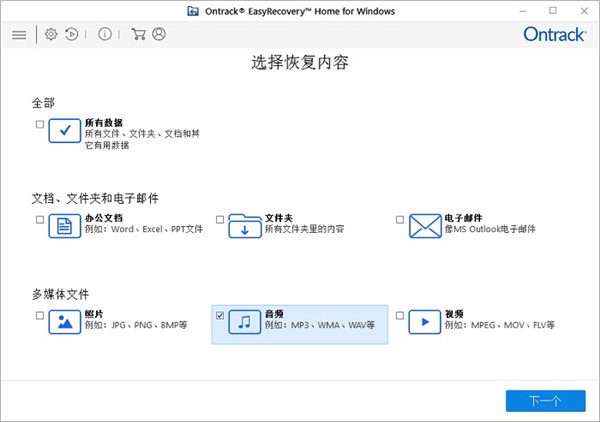Click the audio music note icon
Viewport: 600px width, 422px height.
pos(245,322)
